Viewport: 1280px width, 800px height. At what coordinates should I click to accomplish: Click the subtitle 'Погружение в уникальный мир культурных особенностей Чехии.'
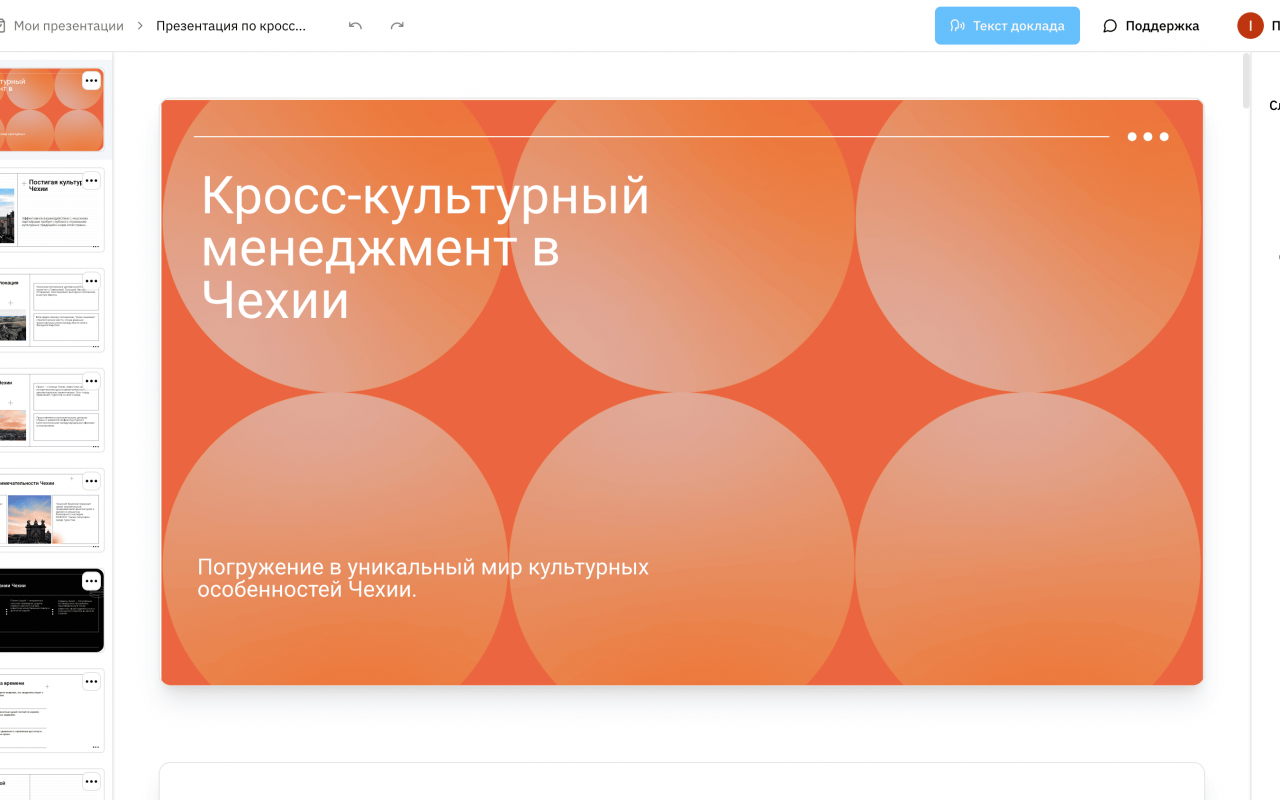point(423,578)
